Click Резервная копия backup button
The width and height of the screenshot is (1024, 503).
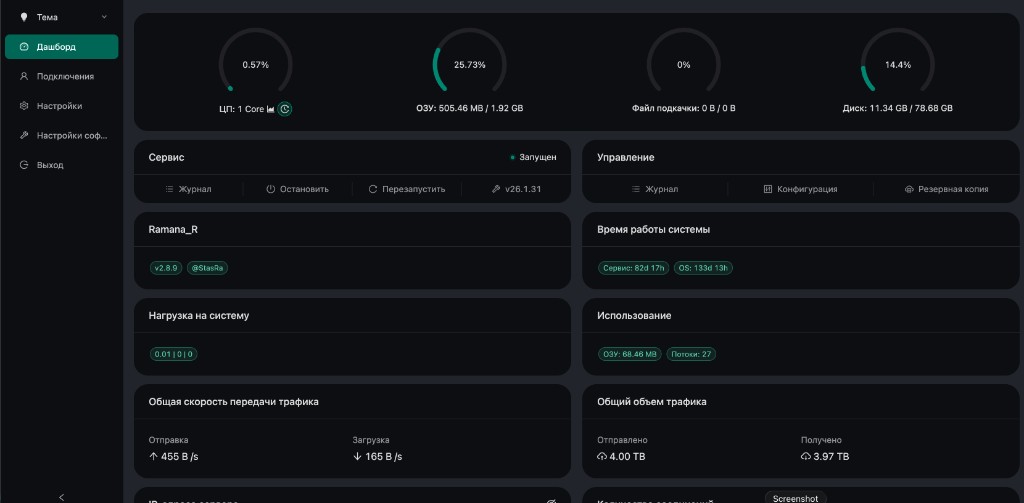click(946, 189)
